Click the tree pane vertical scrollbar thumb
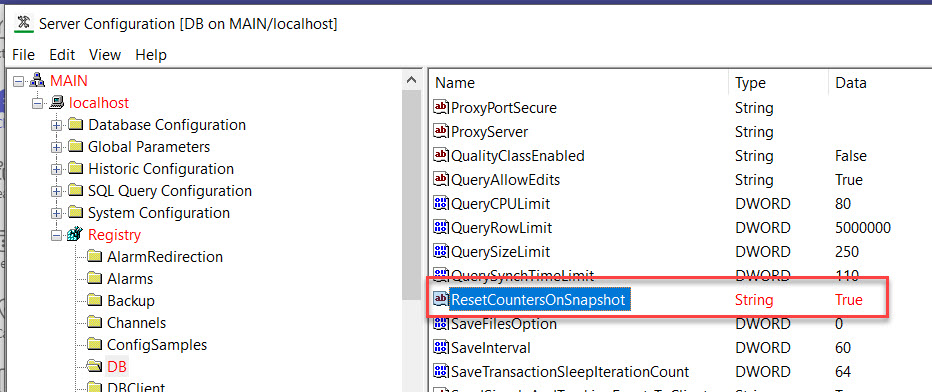This screenshot has height=392, width=932. click(x=411, y=195)
